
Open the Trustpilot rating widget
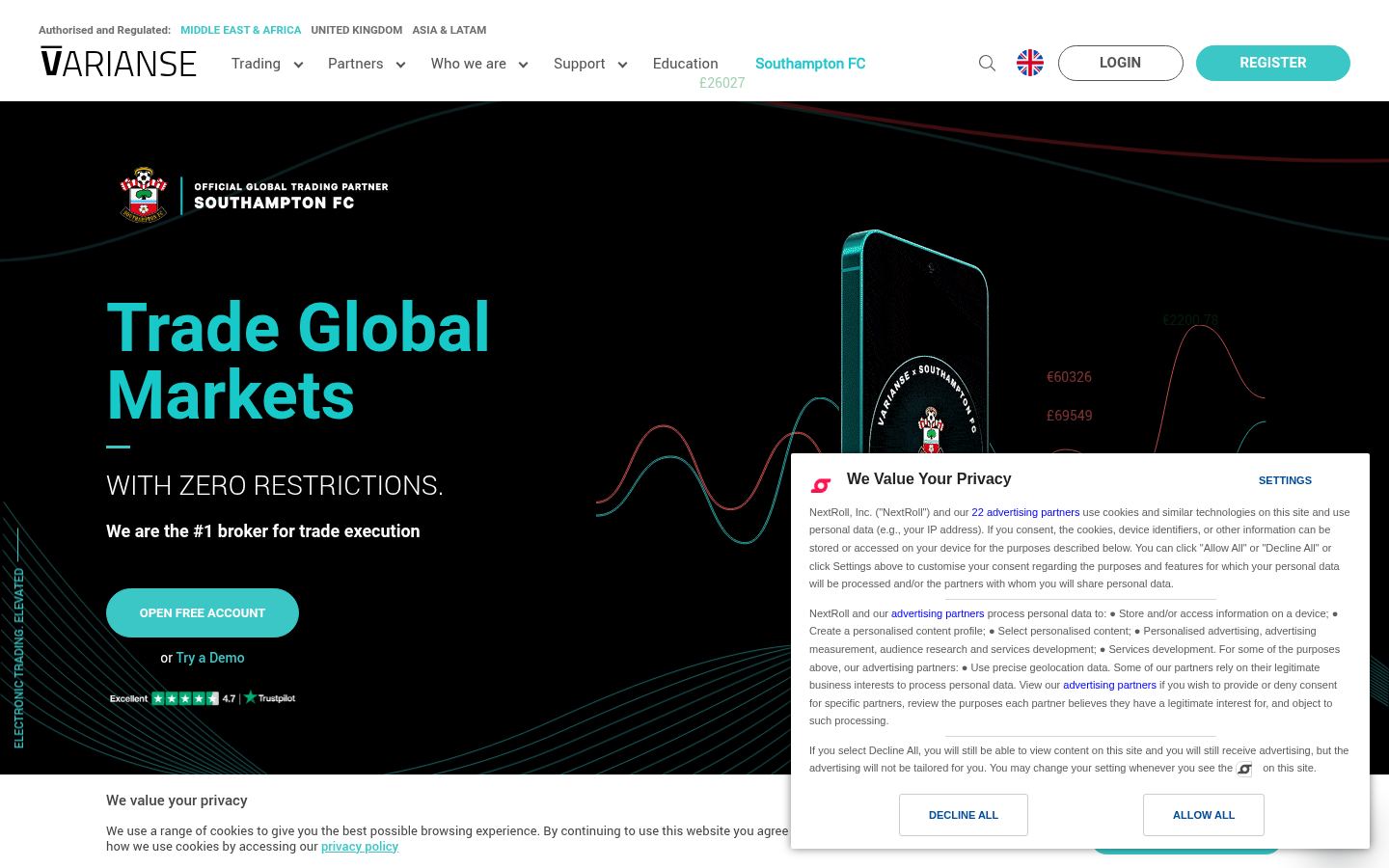click(x=203, y=697)
